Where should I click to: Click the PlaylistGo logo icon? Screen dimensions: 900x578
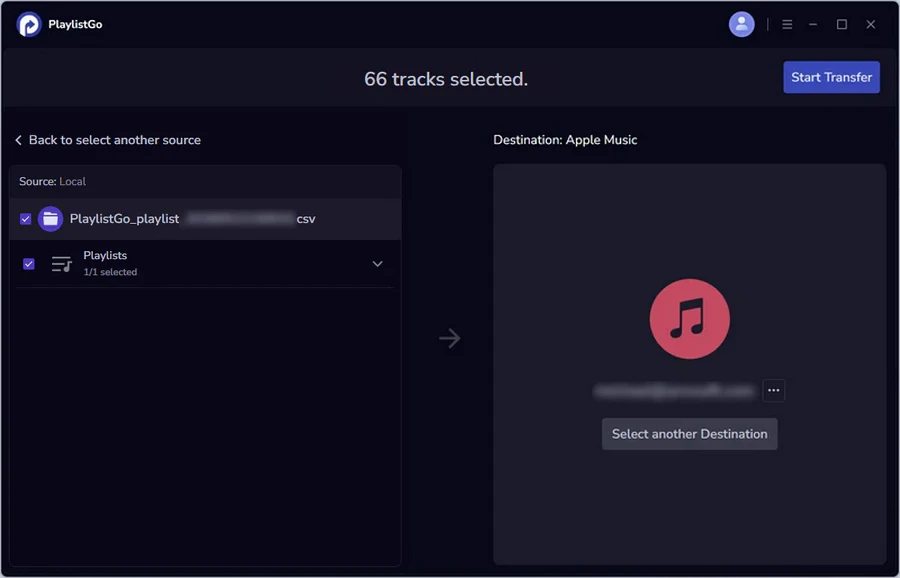pyautogui.click(x=29, y=25)
